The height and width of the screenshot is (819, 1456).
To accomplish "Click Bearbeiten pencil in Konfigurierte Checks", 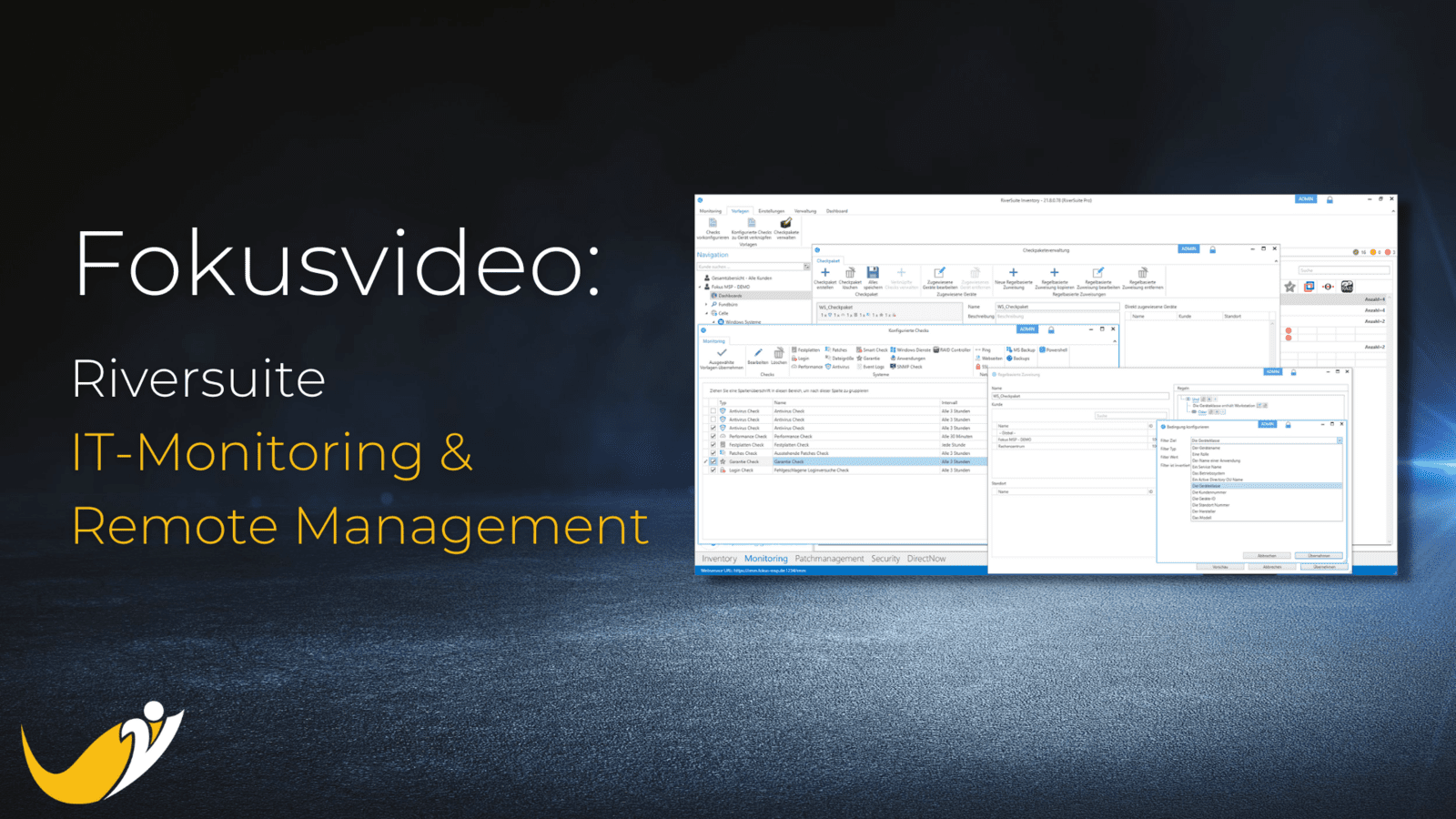I will (758, 352).
